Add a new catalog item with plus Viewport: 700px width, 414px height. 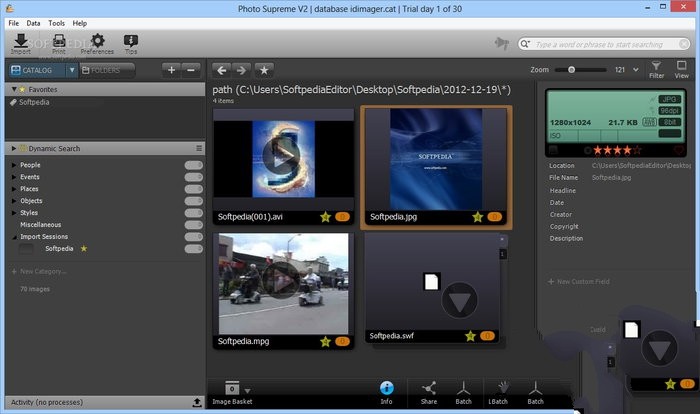(x=171, y=70)
